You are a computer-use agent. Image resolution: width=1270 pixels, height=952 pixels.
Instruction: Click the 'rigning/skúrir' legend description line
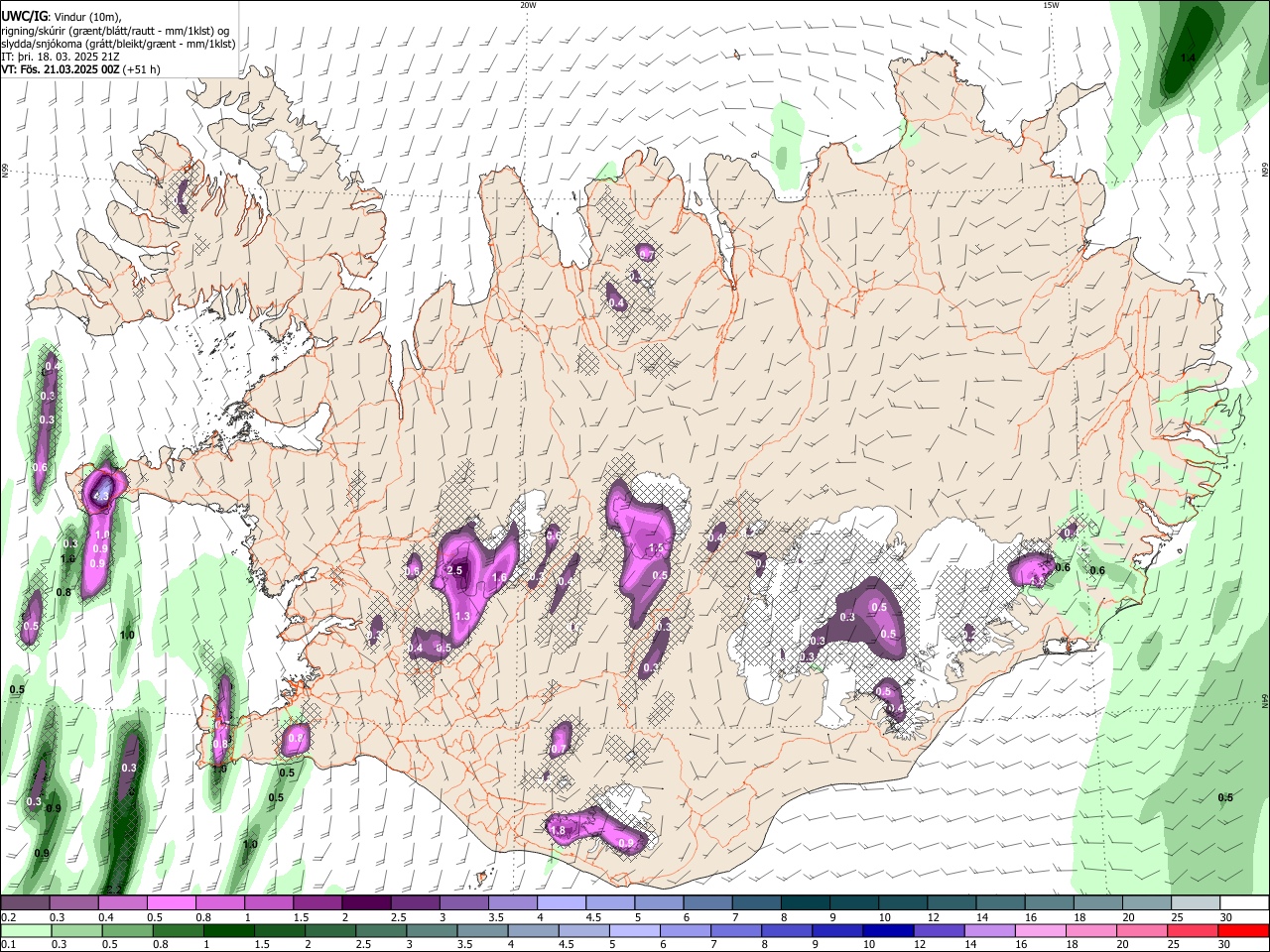pyautogui.click(x=115, y=31)
